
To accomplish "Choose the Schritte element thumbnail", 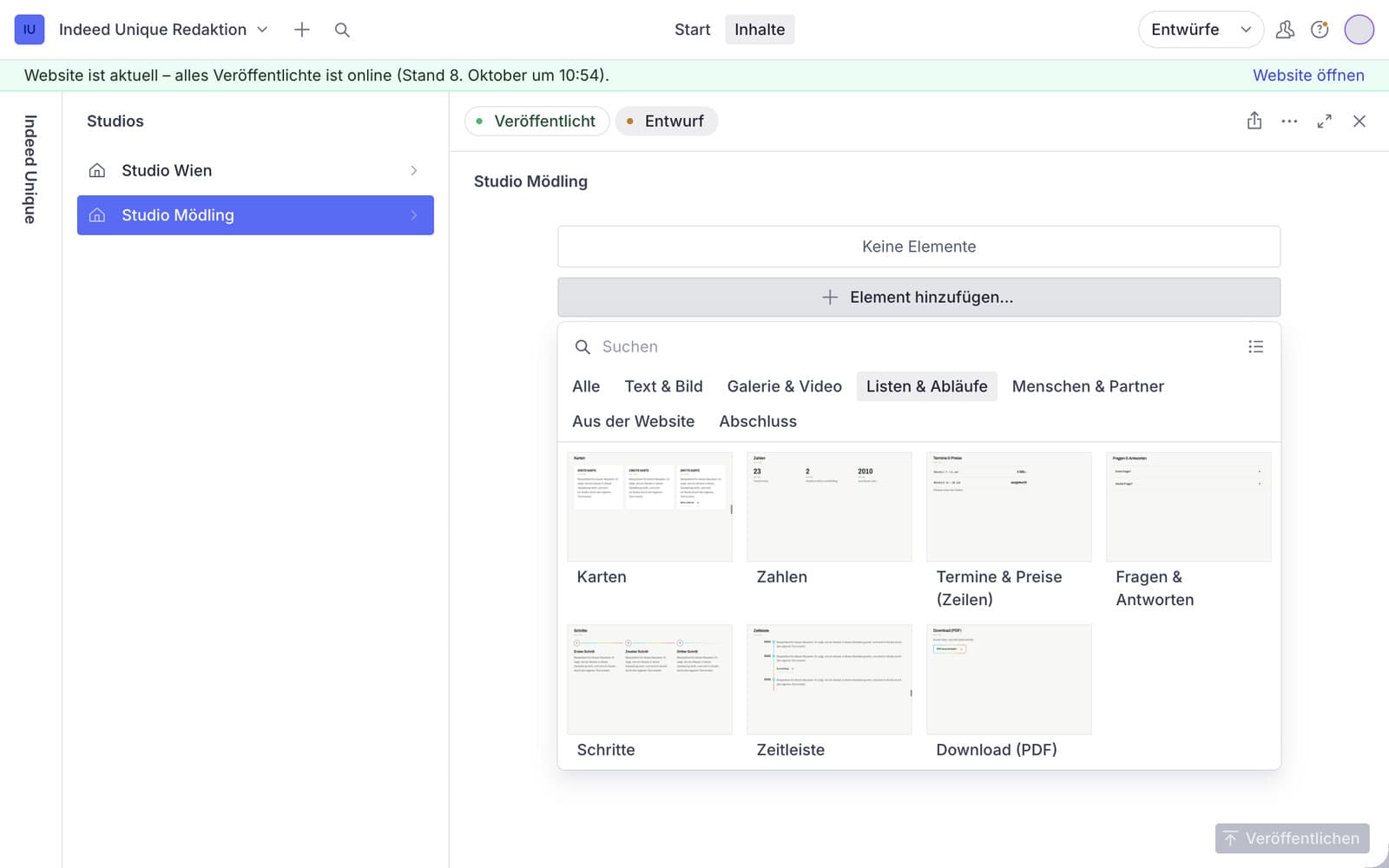I will [x=649, y=680].
